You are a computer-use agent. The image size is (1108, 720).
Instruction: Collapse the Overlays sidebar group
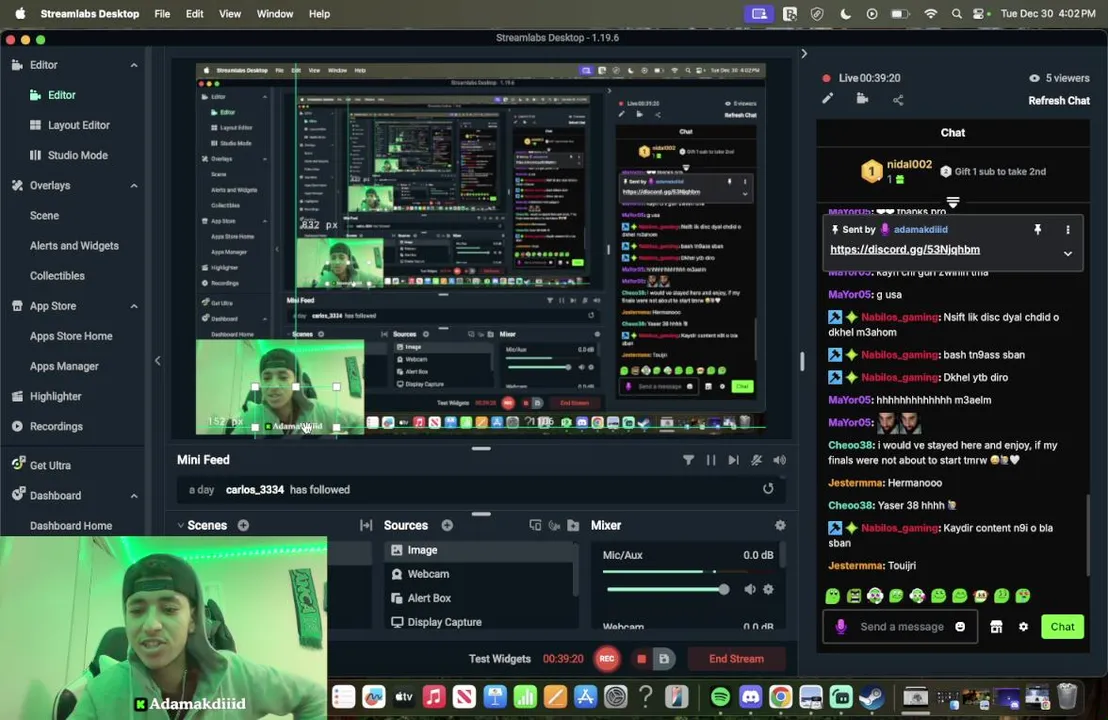pyautogui.click(x=134, y=186)
